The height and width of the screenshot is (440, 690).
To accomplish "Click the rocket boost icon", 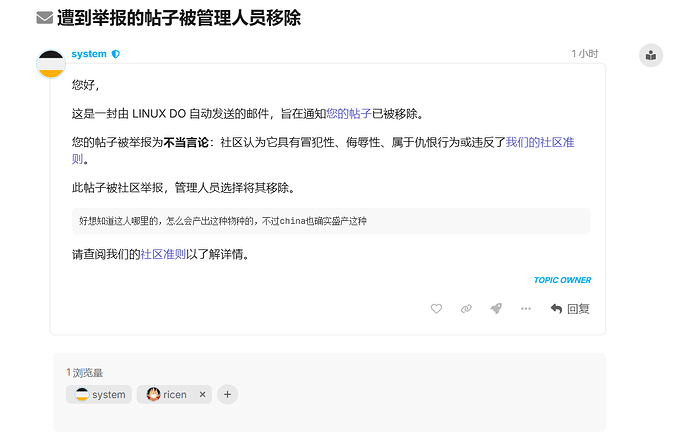I will tap(496, 309).
